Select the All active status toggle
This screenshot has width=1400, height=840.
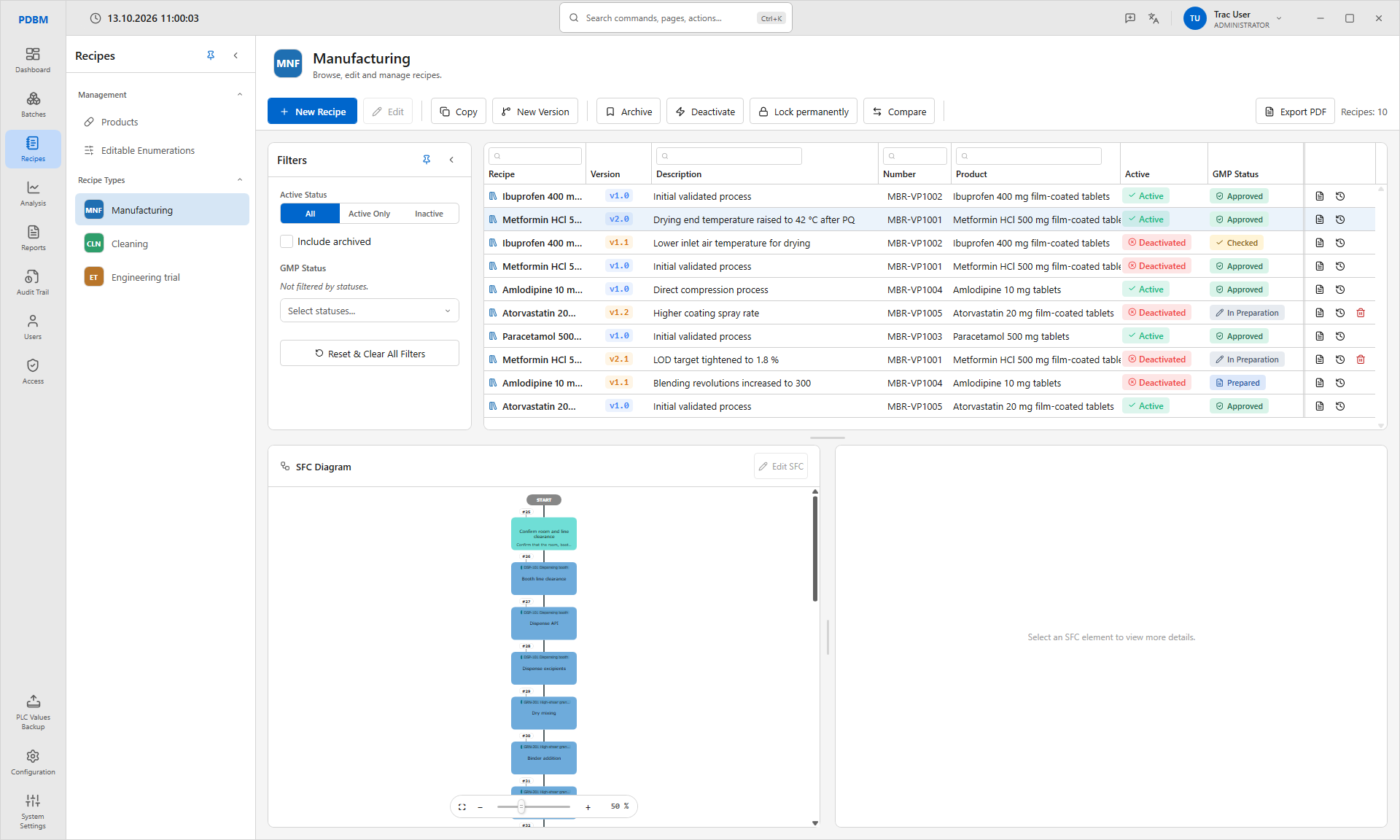(310, 214)
